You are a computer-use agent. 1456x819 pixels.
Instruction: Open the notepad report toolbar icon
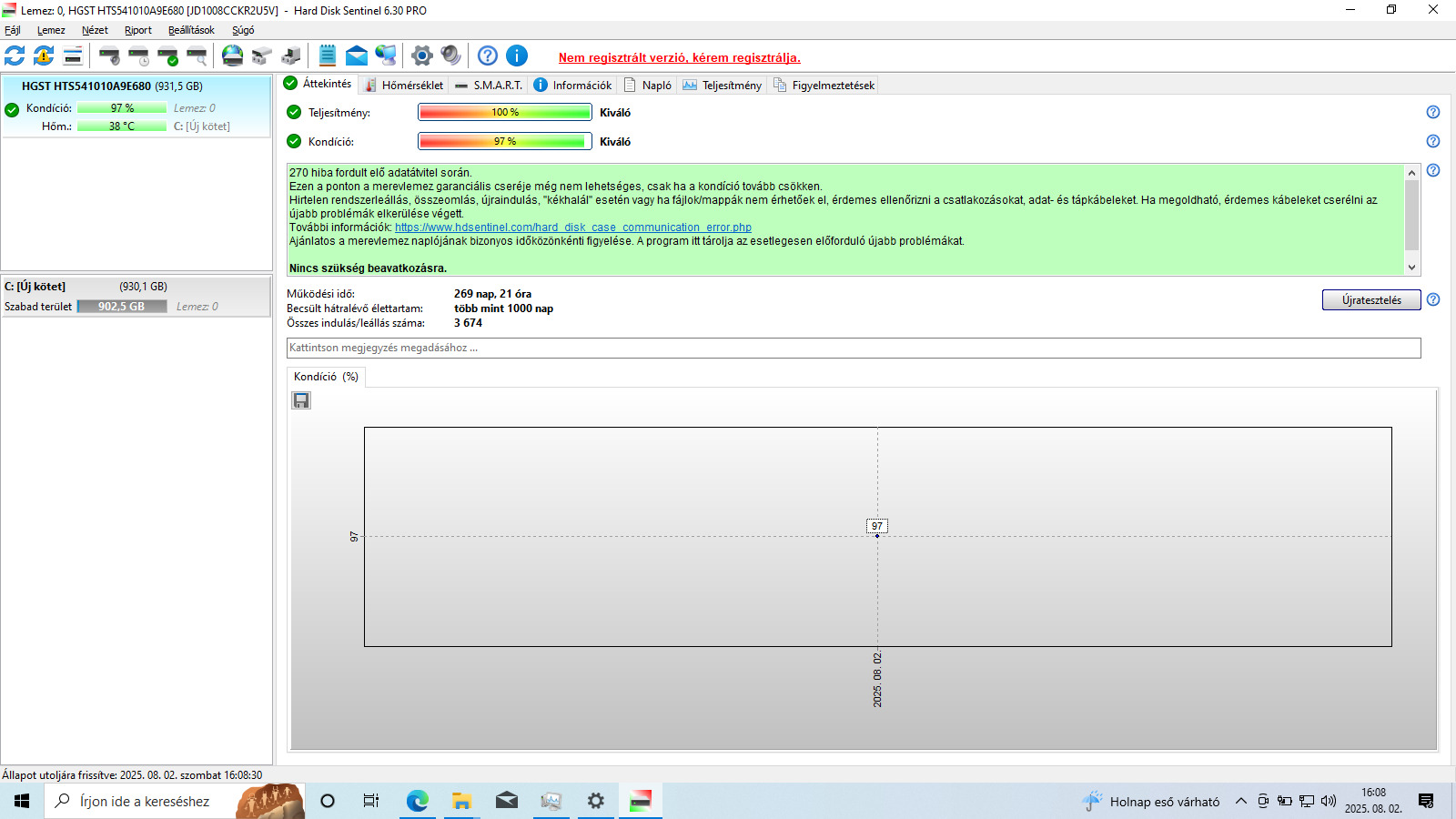click(x=328, y=56)
